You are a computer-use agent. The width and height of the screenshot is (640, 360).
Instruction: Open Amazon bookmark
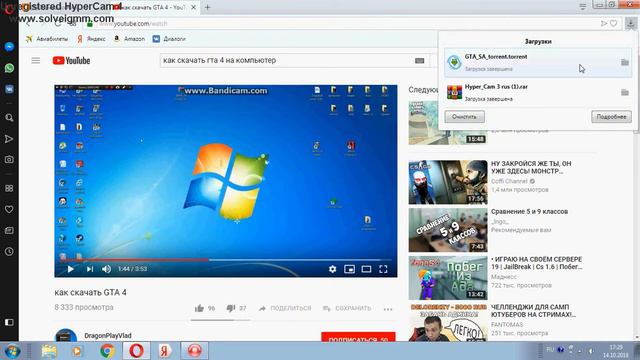coord(129,39)
